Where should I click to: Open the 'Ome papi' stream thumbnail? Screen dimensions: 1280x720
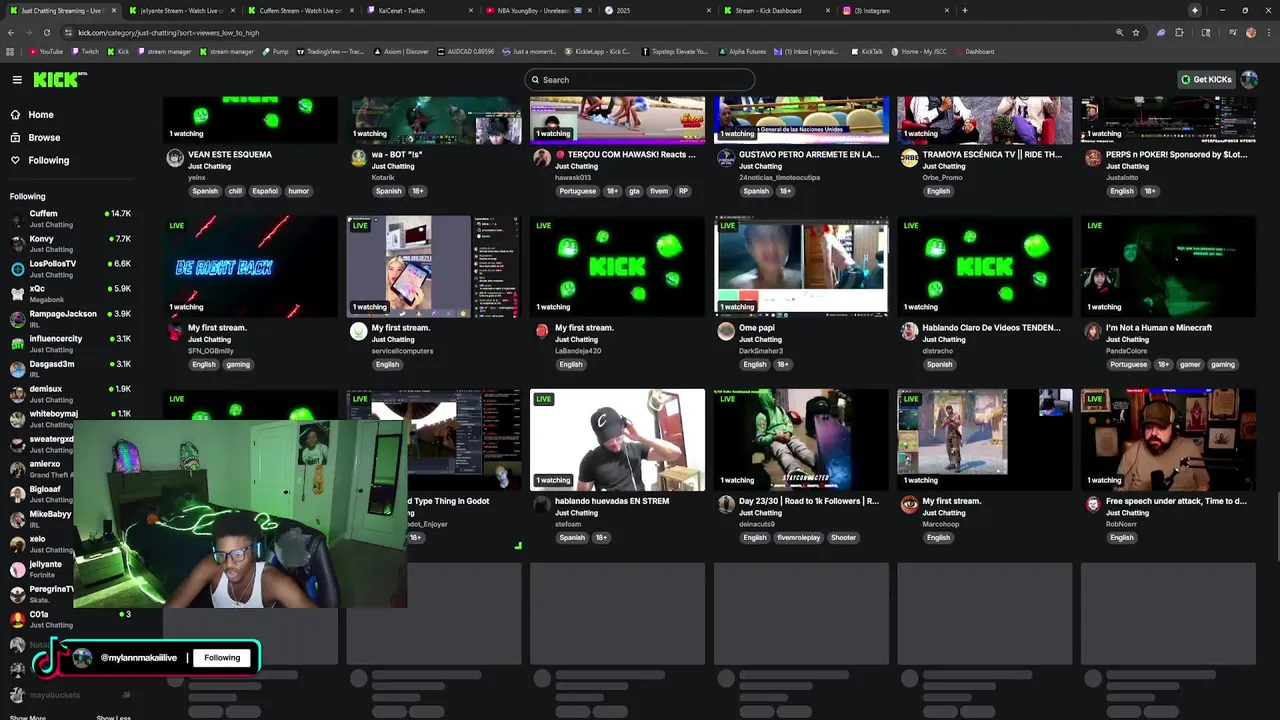[x=801, y=266]
